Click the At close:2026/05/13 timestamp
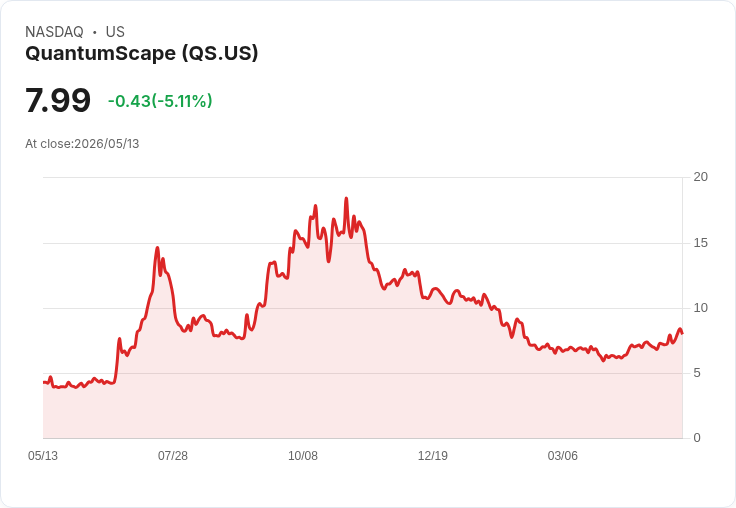This screenshot has height=508, width=736. point(82,144)
